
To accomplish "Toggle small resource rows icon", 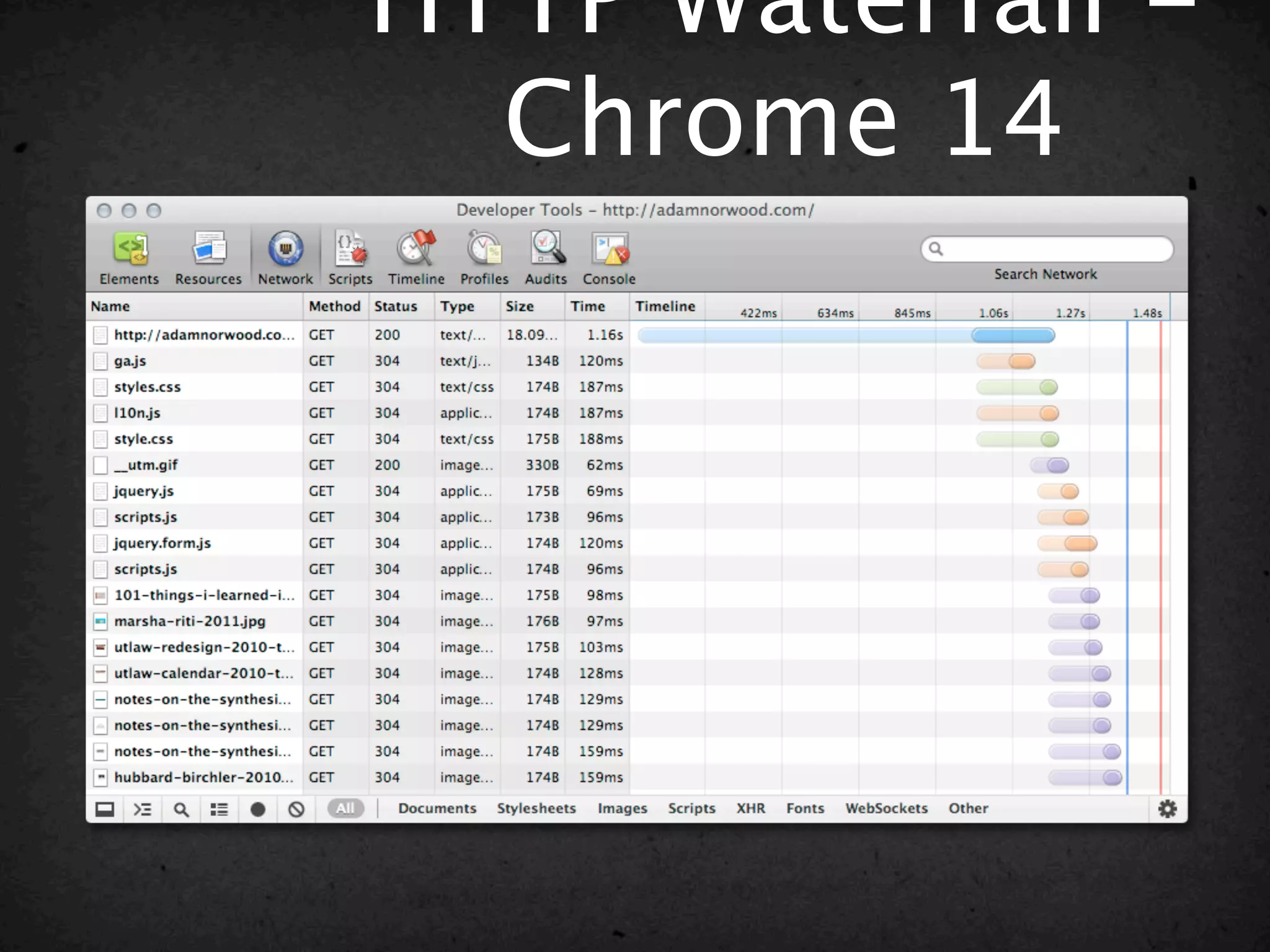I will pyautogui.click(x=219, y=809).
